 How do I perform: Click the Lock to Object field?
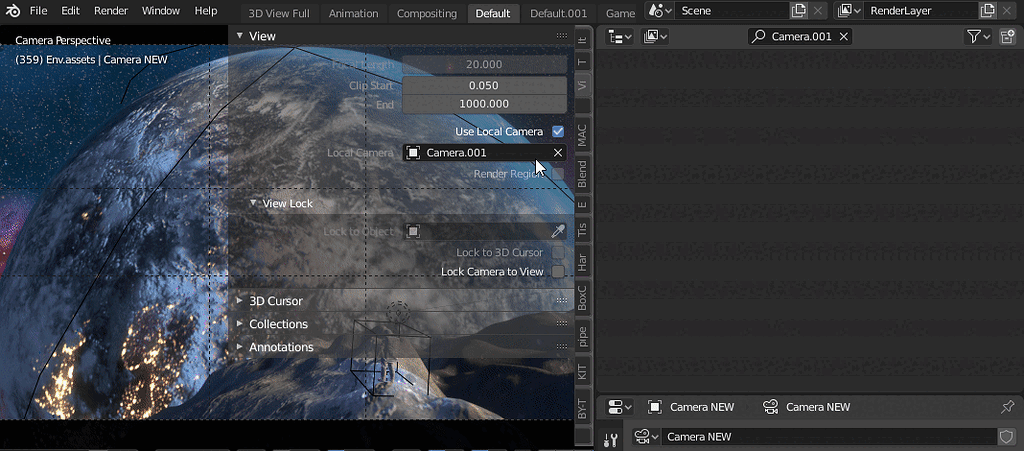484,231
